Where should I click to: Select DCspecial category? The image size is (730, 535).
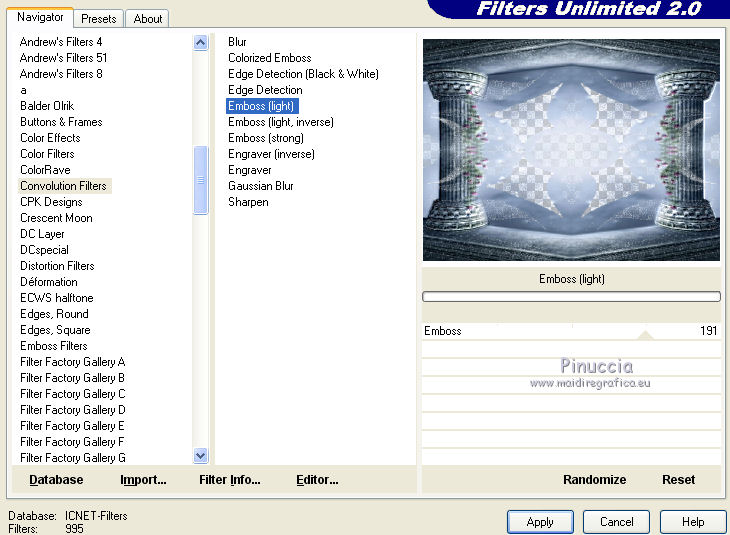(44, 250)
